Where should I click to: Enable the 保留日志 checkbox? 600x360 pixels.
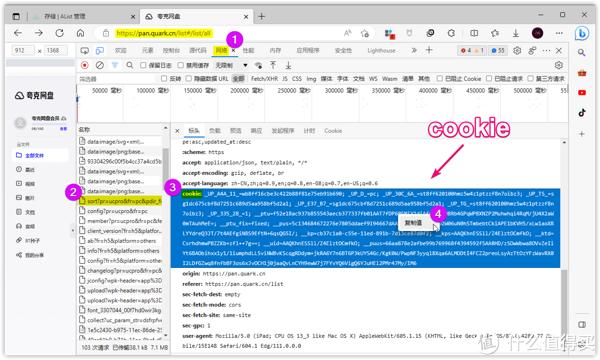click(143, 65)
